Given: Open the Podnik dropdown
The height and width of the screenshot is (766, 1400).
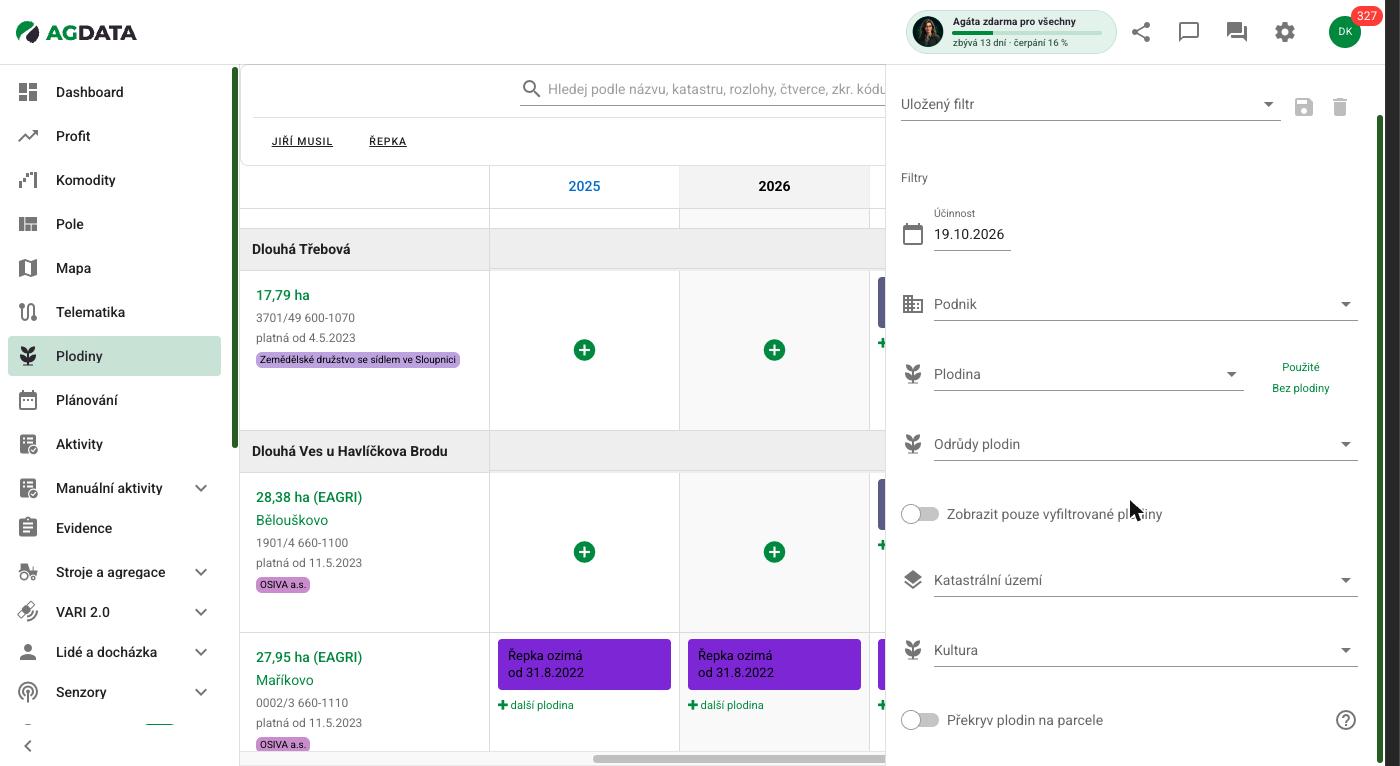Looking at the screenshot, I should tap(1145, 304).
